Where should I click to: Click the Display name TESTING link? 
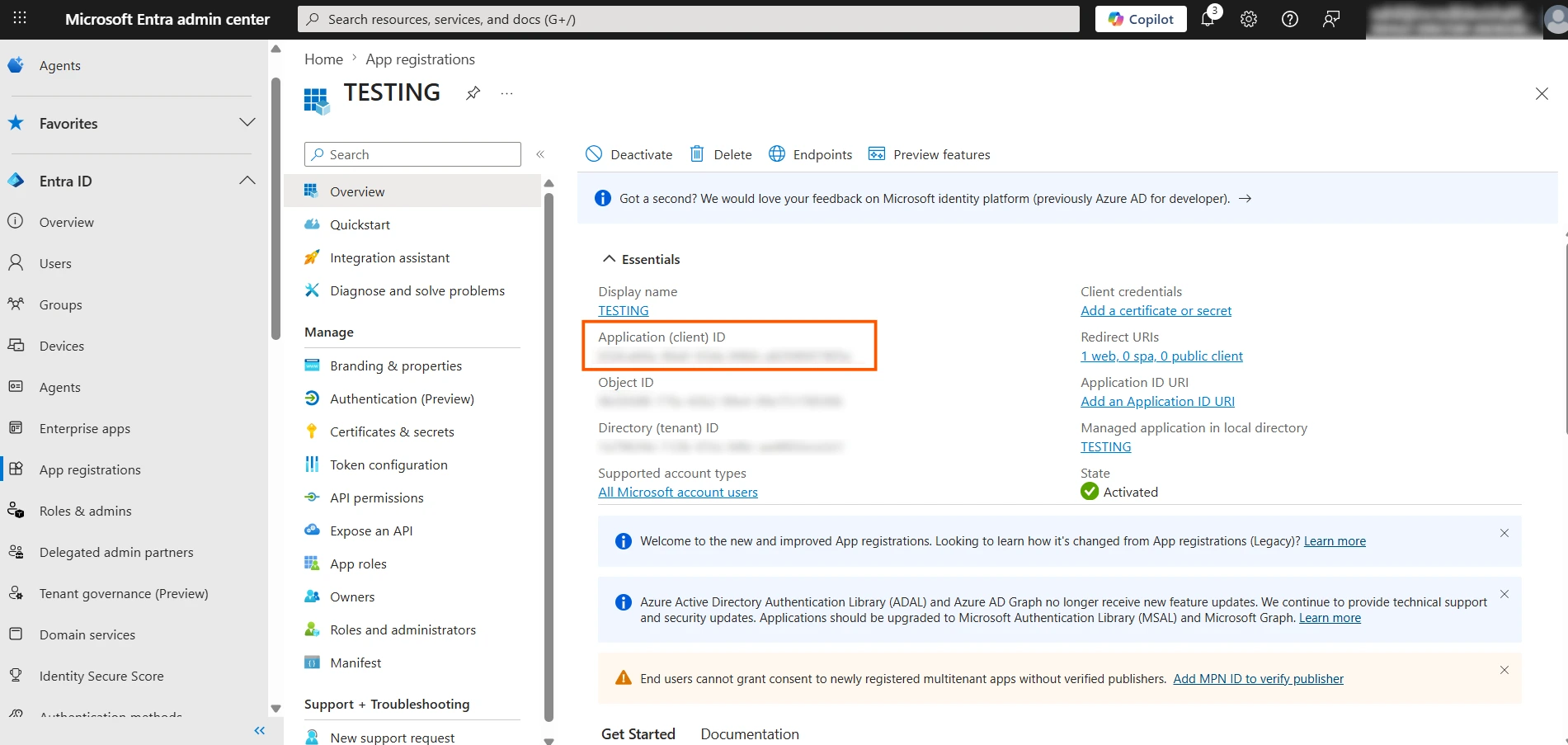[x=624, y=311]
